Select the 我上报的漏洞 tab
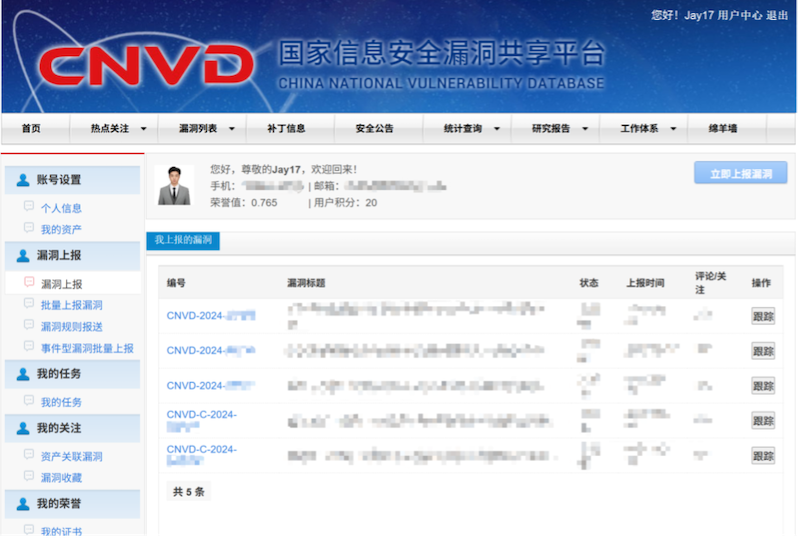Screen dimensions: 800x539 183,240
